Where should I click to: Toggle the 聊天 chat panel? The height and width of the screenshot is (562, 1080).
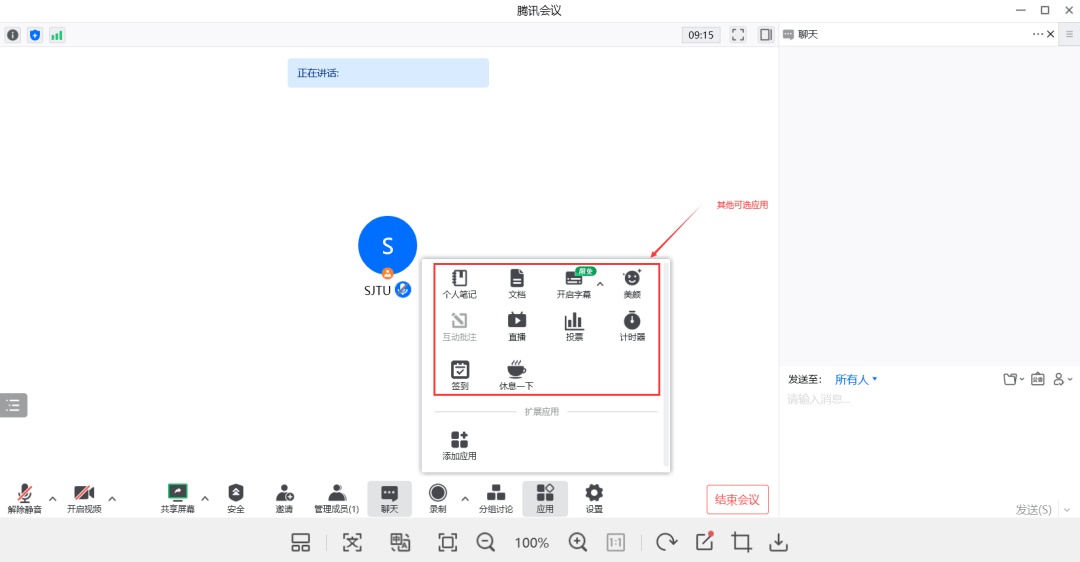pos(389,498)
